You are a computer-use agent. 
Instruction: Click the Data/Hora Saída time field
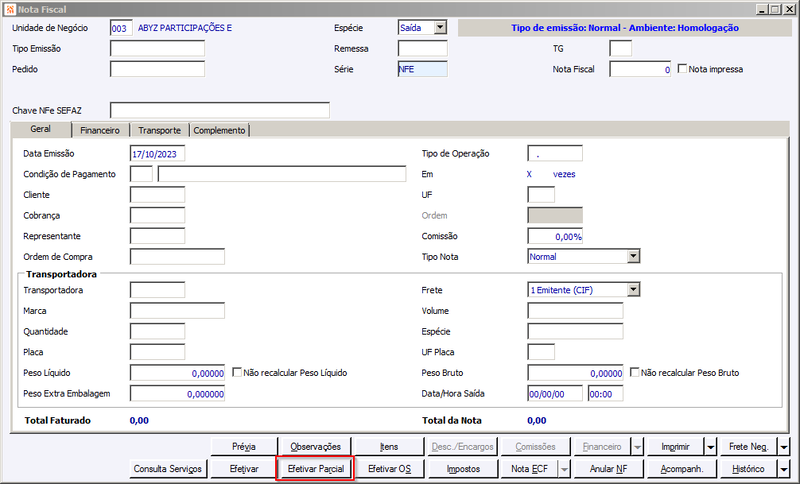[606, 394]
